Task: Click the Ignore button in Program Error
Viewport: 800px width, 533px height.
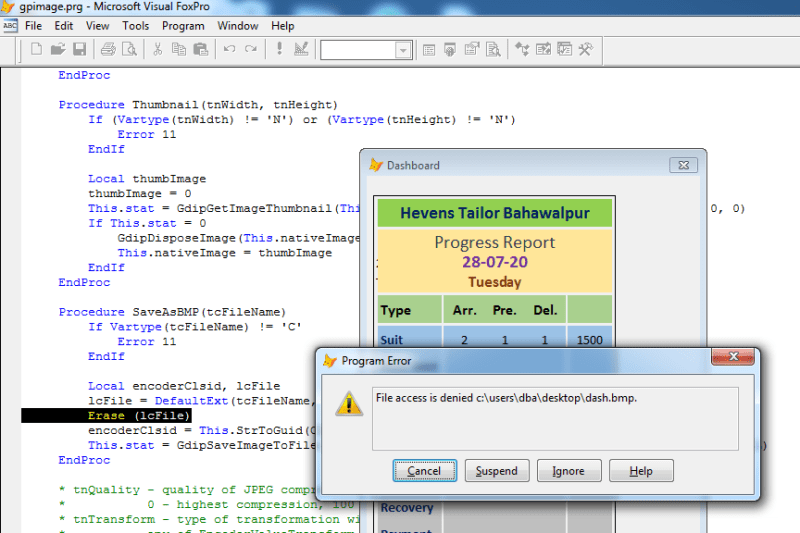Action: coord(569,471)
